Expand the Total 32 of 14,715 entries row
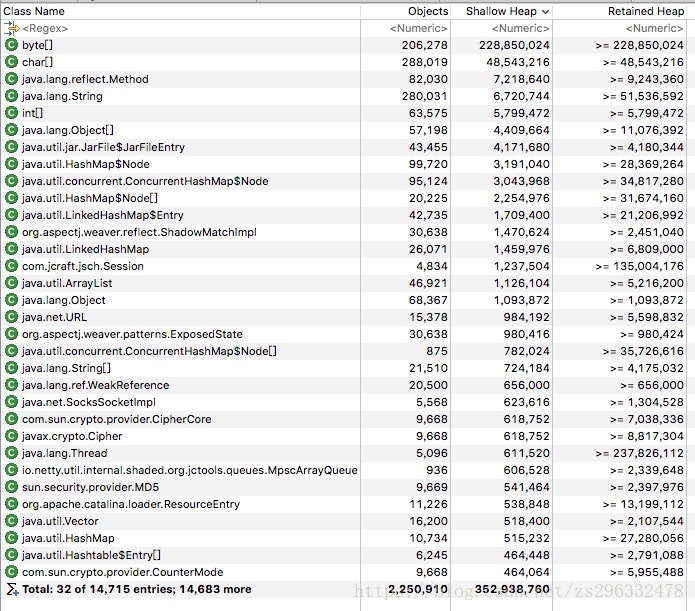 click(x=137, y=589)
